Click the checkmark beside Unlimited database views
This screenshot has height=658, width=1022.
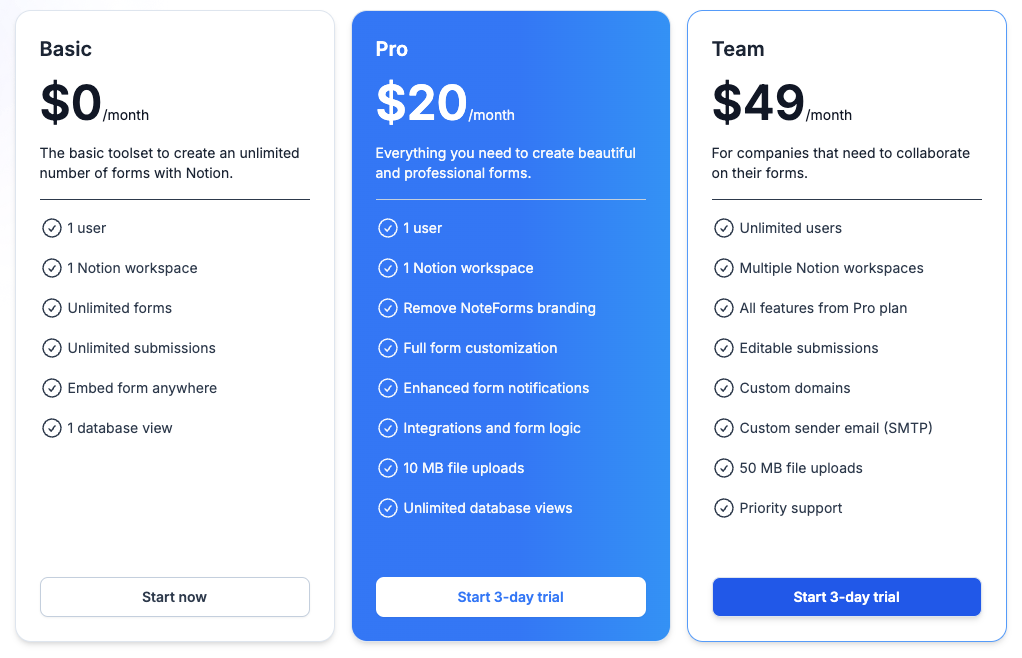click(388, 508)
